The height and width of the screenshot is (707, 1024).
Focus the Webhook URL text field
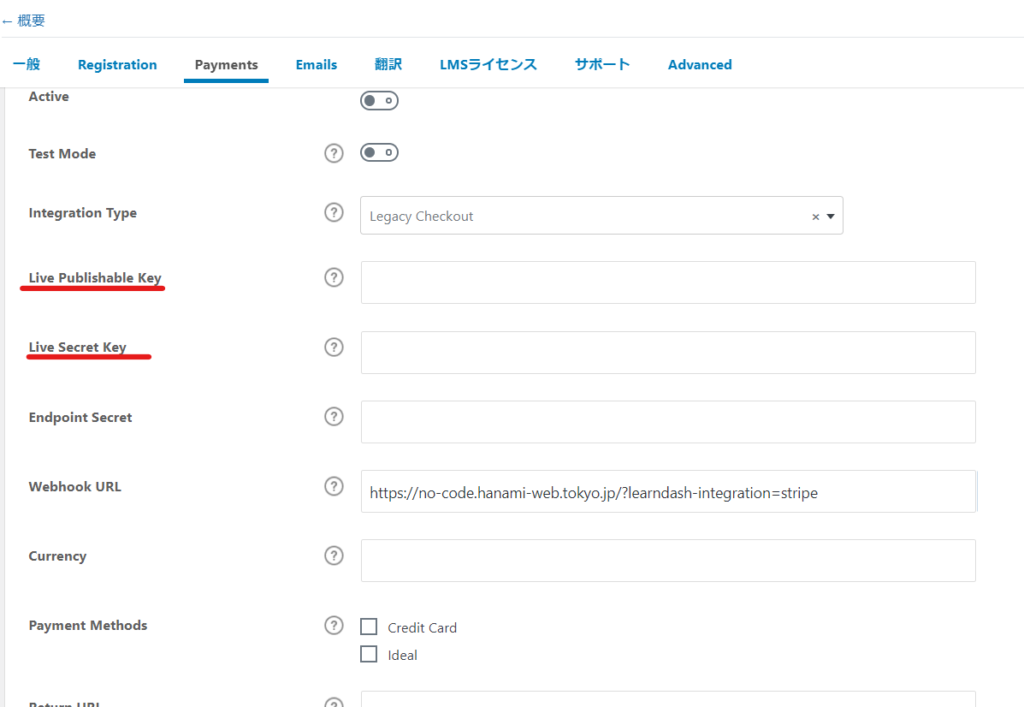(x=667, y=492)
